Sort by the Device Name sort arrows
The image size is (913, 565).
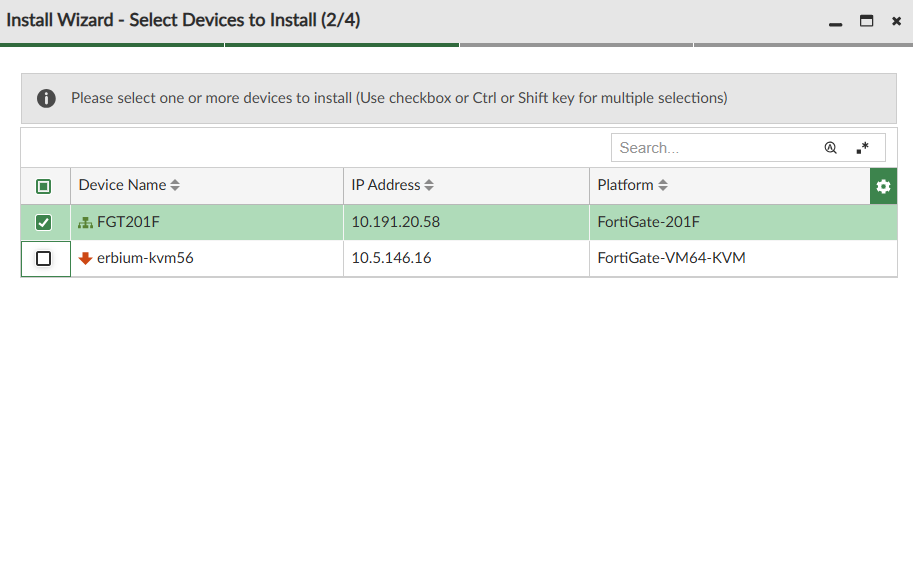pyautogui.click(x=175, y=186)
